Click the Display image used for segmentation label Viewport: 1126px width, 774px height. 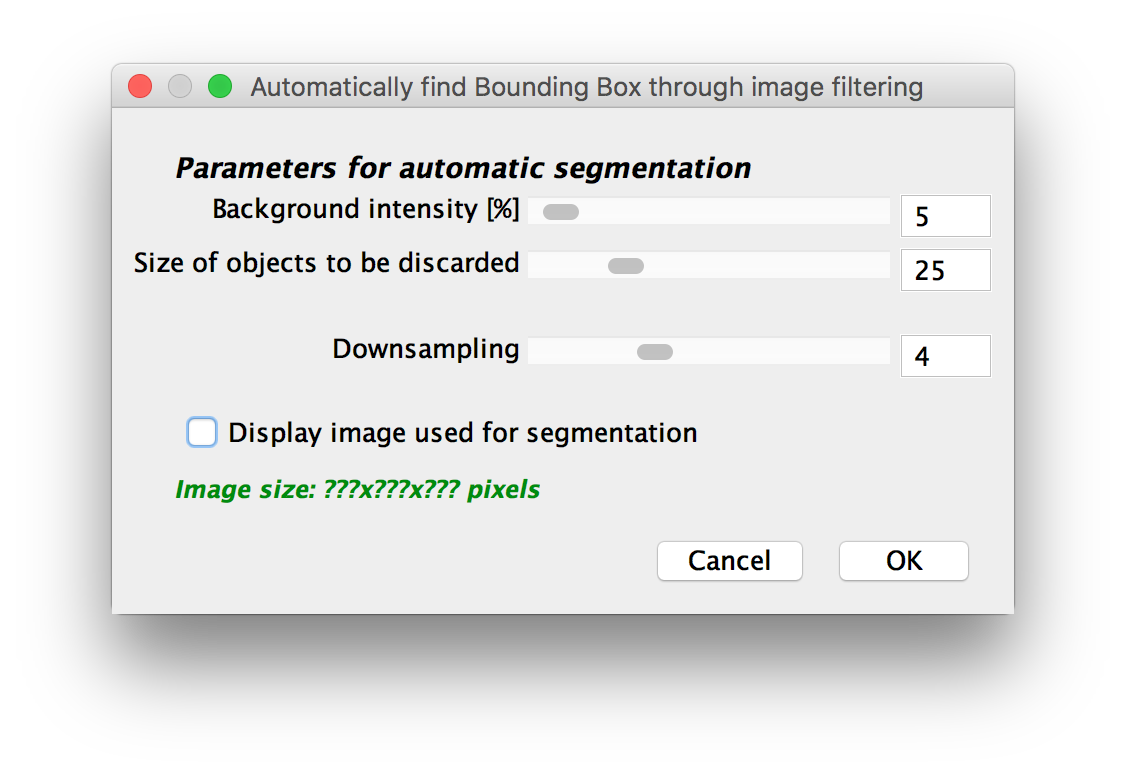[462, 433]
